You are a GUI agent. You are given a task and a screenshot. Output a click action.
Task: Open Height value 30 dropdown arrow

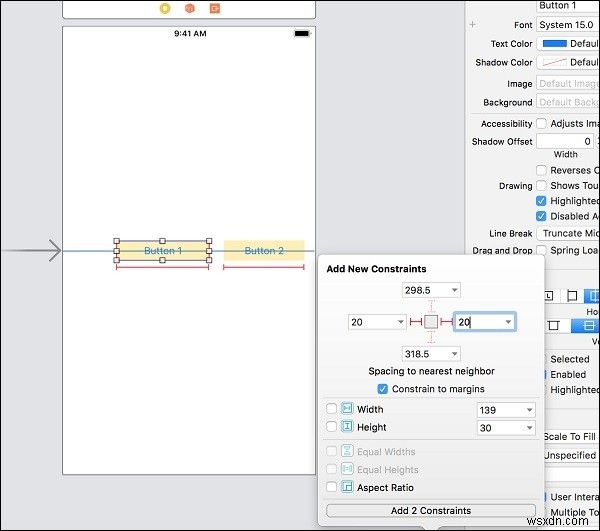pyautogui.click(x=530, y=428)
